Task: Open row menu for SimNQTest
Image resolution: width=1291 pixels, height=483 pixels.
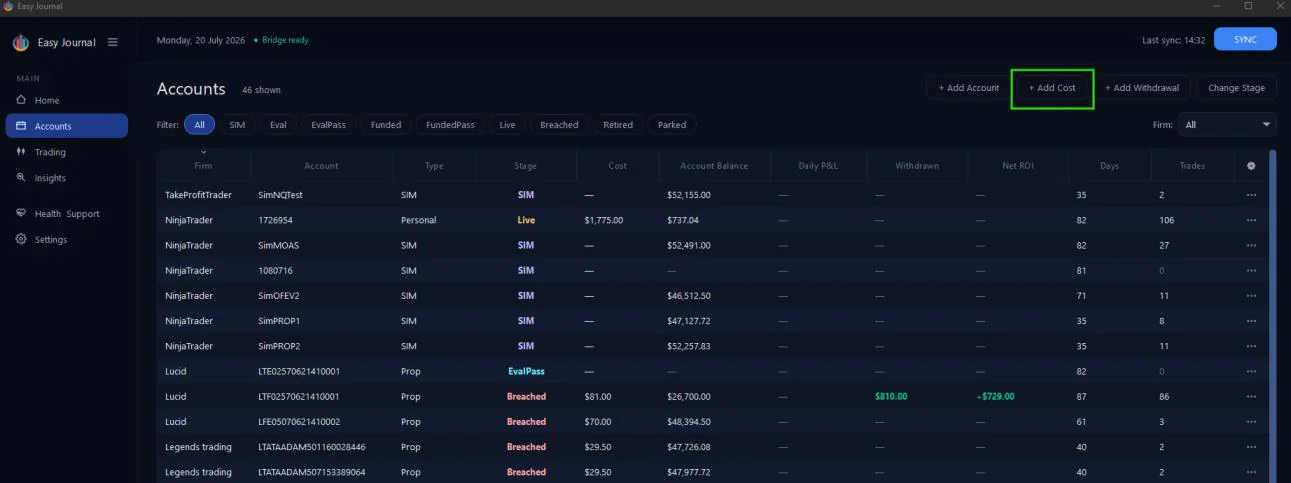Action: tap(1251, 195)
